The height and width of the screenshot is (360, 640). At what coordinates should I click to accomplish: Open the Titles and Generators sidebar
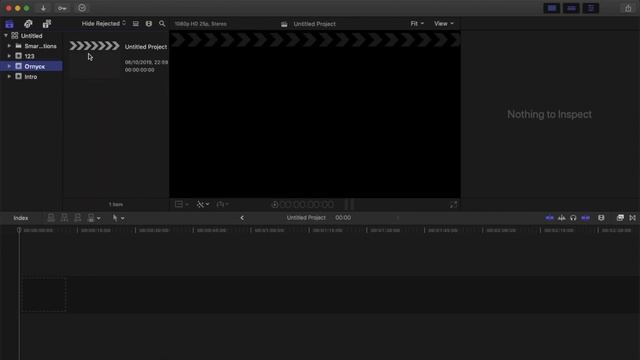(47, 24)
